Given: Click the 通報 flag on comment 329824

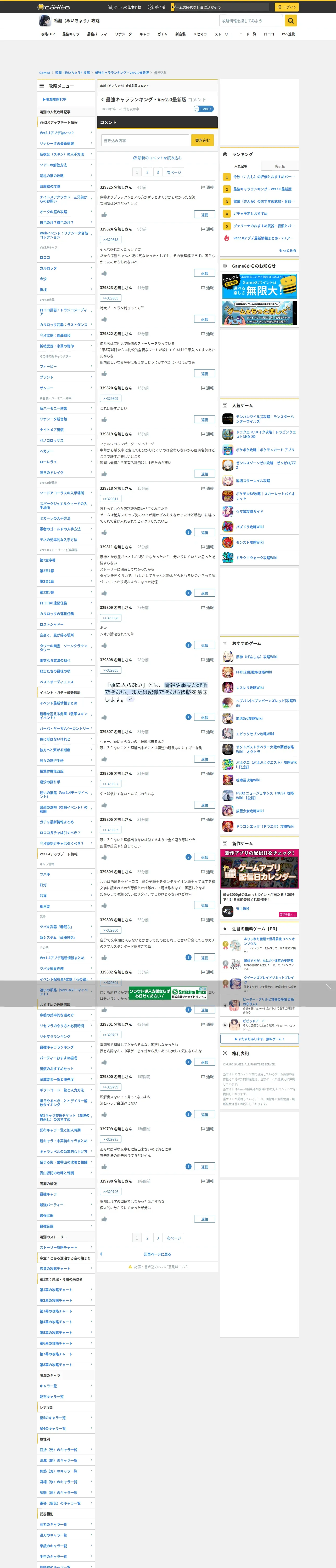Looking at the screenshot, I should click(x=207, y=229).
